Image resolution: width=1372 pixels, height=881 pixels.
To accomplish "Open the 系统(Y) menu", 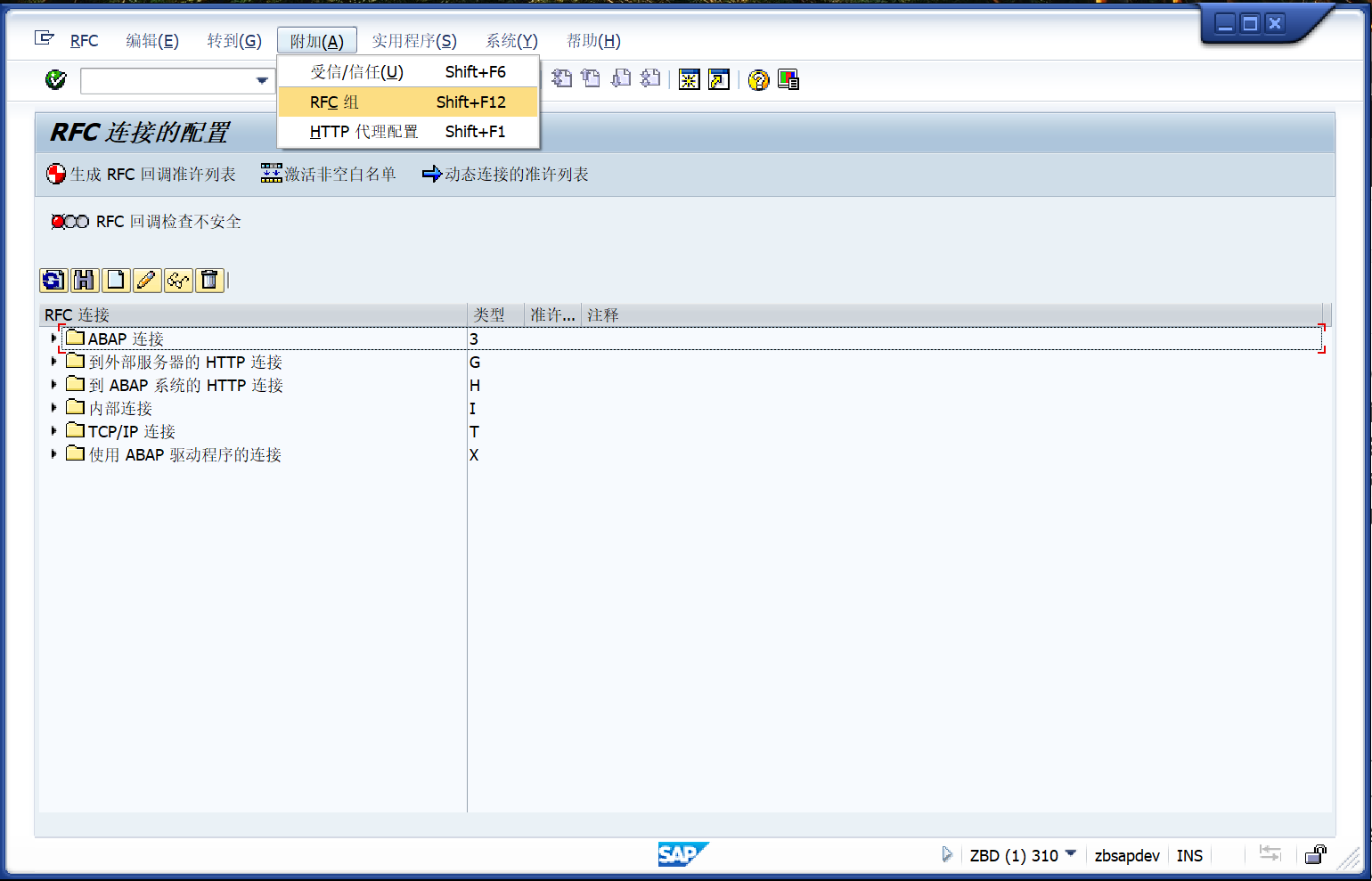I will (x=511, y=41).
